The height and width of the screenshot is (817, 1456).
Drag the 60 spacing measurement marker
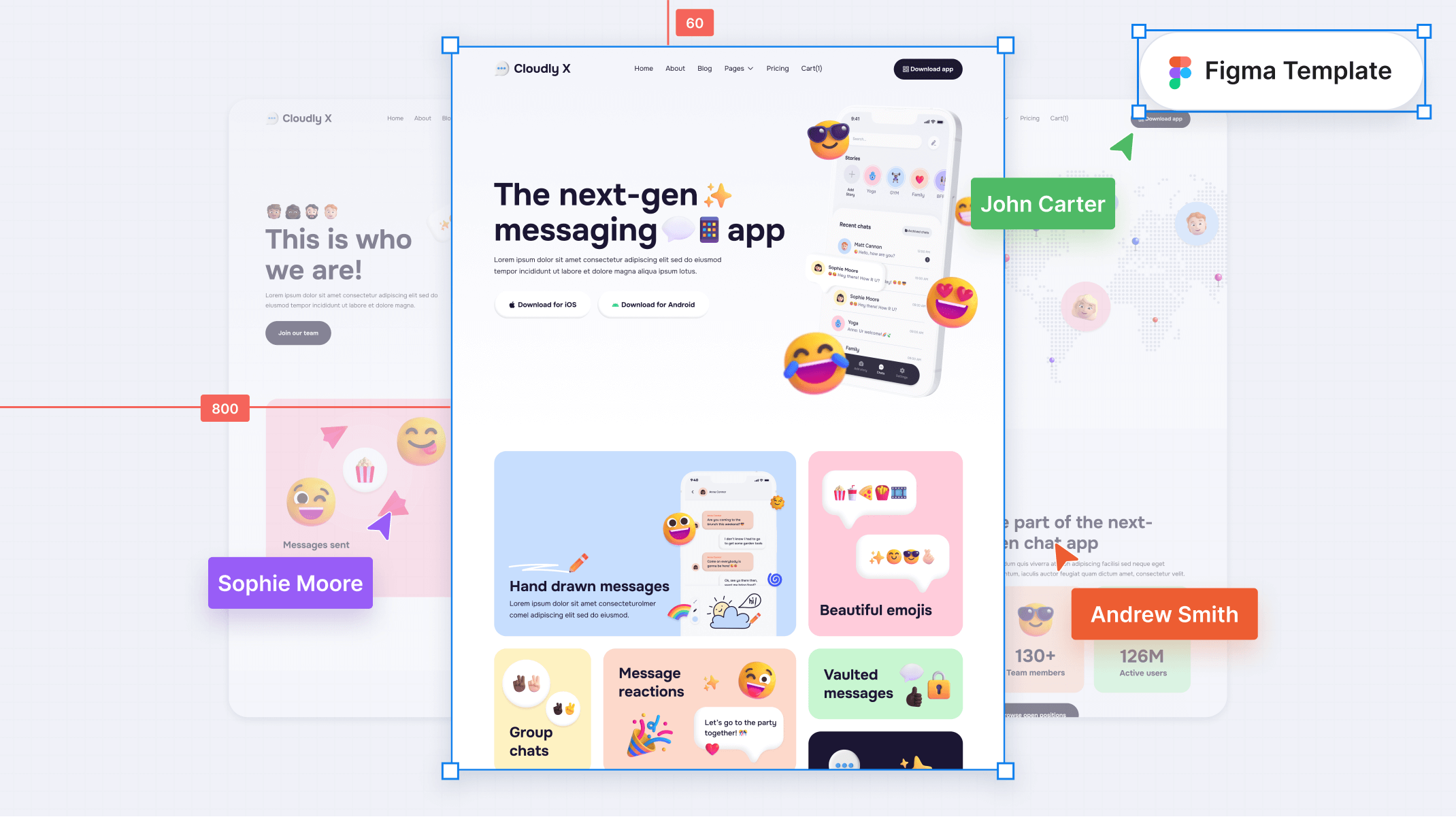(694, 22)
